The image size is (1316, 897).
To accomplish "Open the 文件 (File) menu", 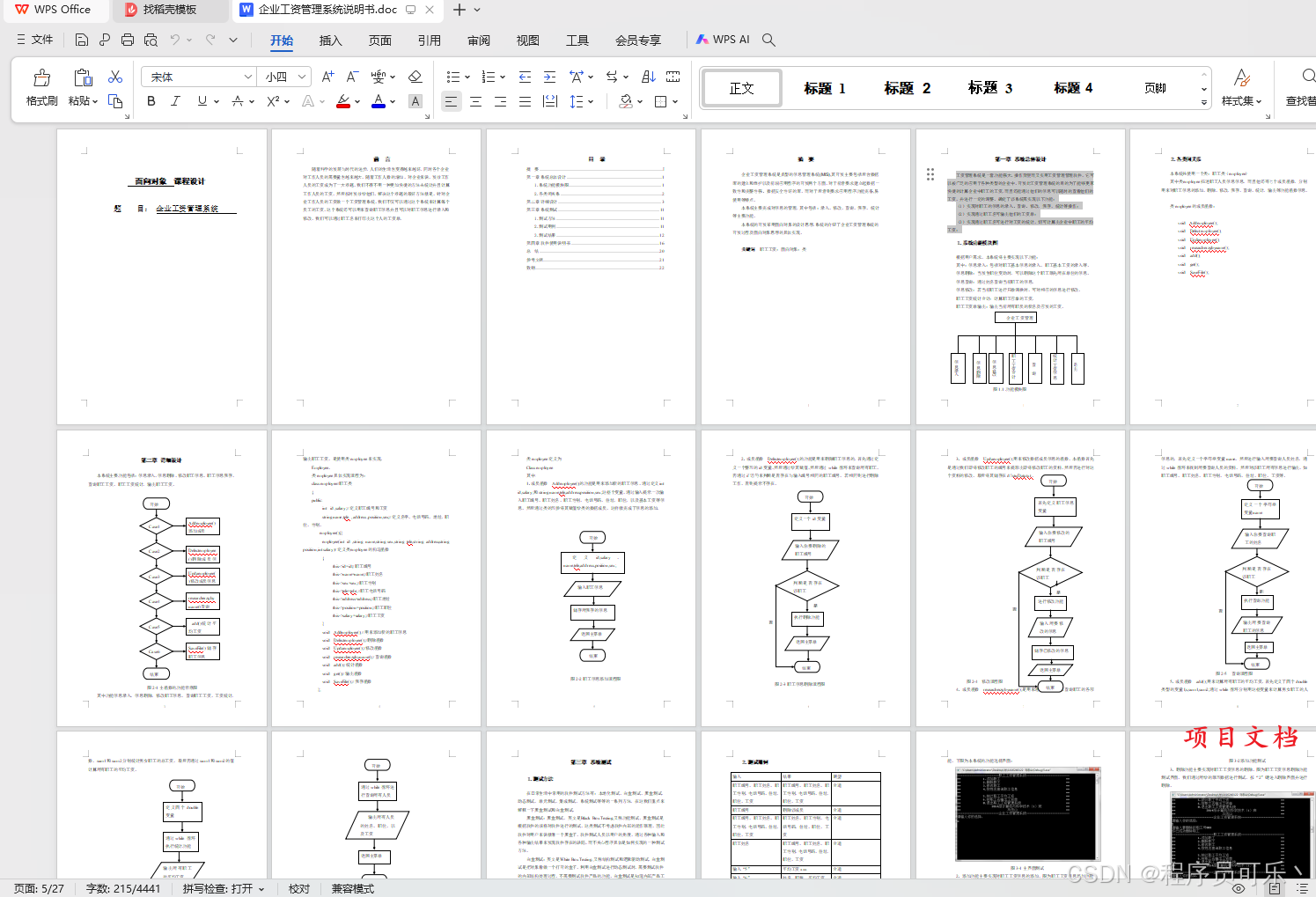I will point(35,40).
